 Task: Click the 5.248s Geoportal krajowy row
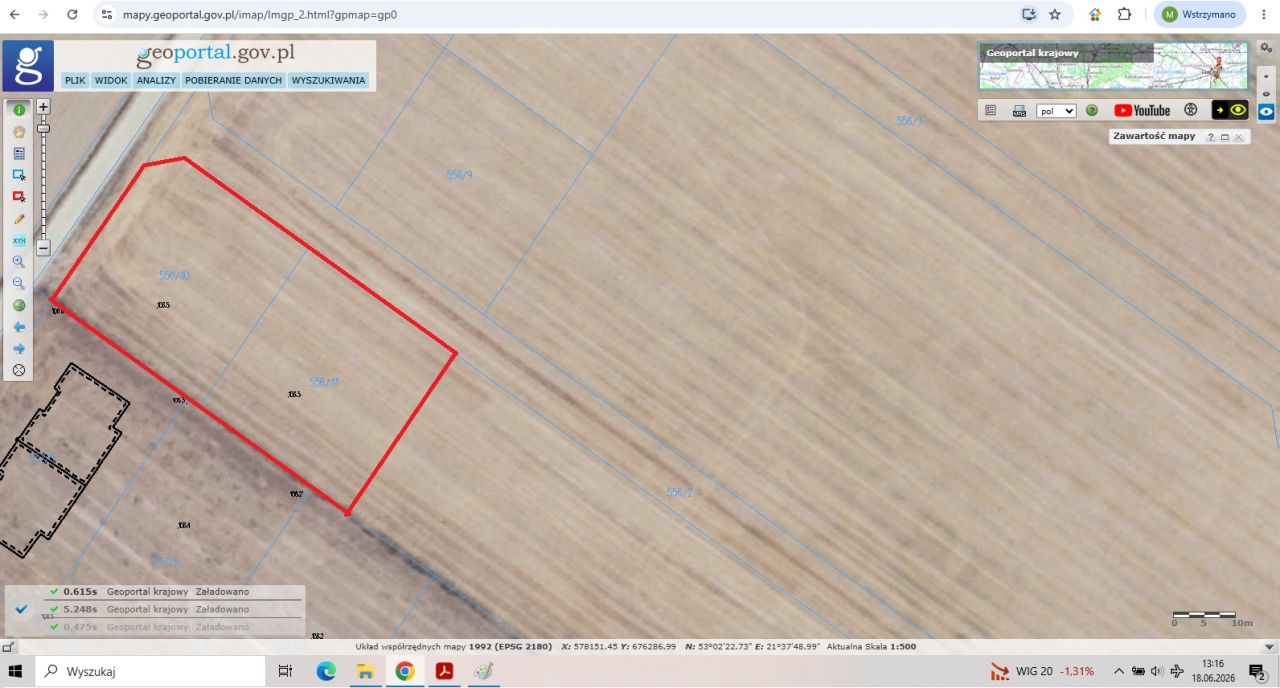(174, 609)
